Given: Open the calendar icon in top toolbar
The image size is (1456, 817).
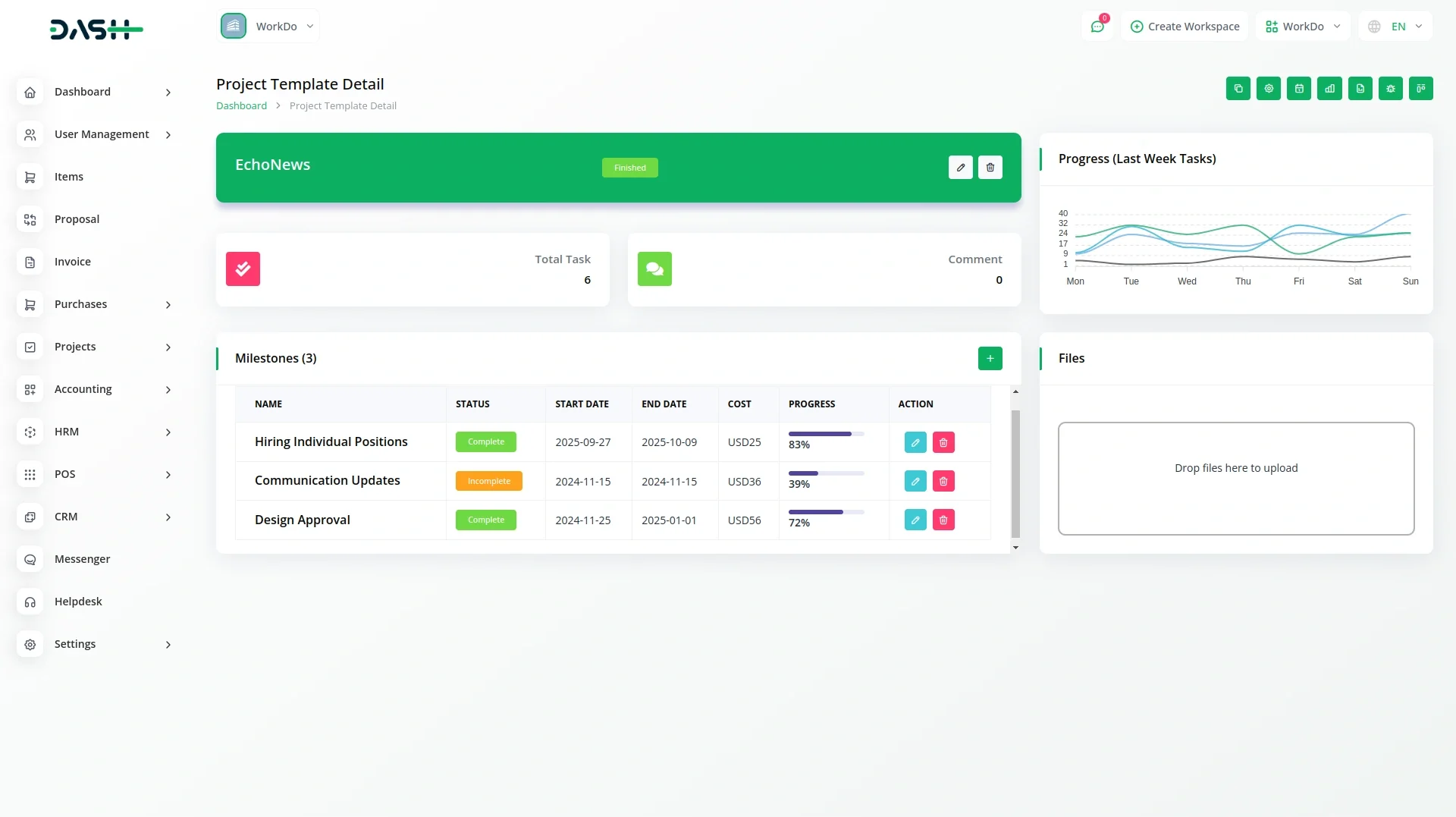Looking at the screenshot, I should 1298,89.
